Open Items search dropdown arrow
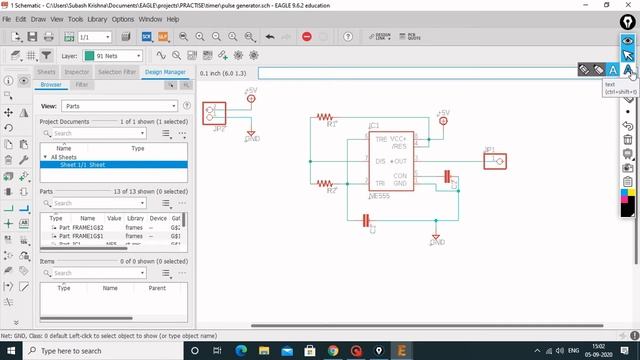The width and height of the screenshot is (640, 360). [142, 273]
